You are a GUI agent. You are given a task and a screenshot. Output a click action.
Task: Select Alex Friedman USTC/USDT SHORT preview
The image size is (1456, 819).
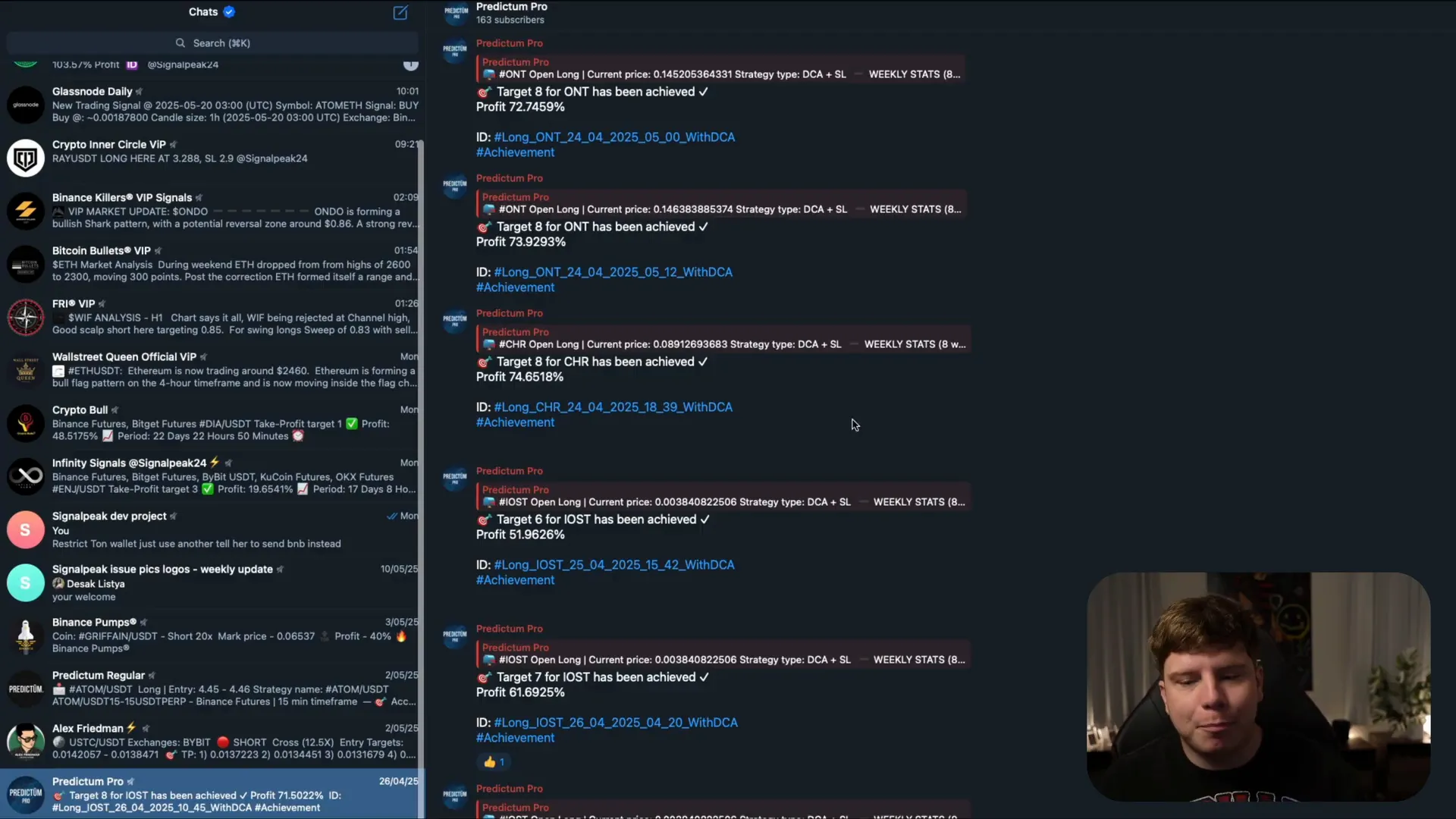pyautogui.click(x=235, y=748)
